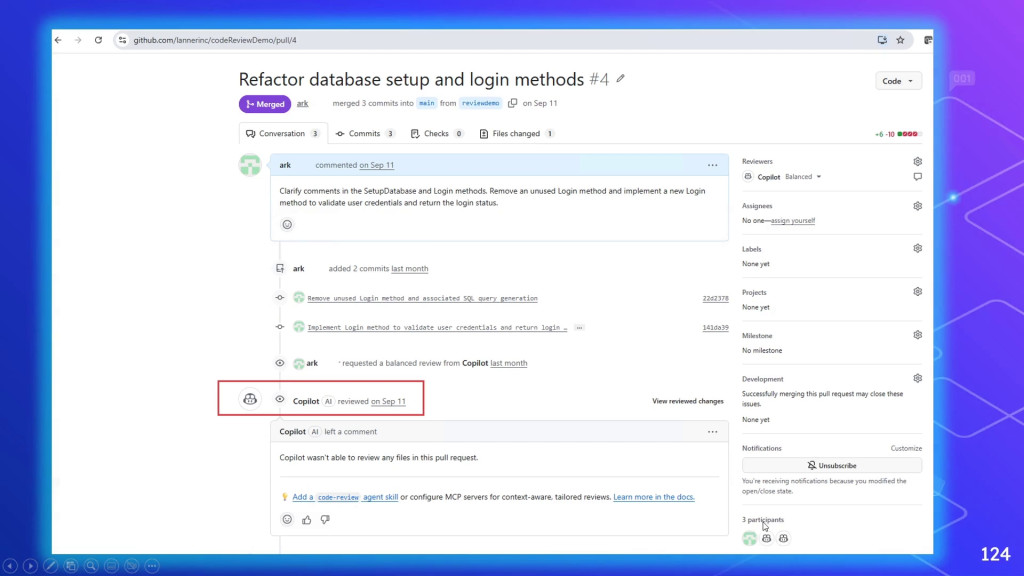Go forward in the browser
The height and width of the screenshot is (576, 1024).
tap(78, 40)
